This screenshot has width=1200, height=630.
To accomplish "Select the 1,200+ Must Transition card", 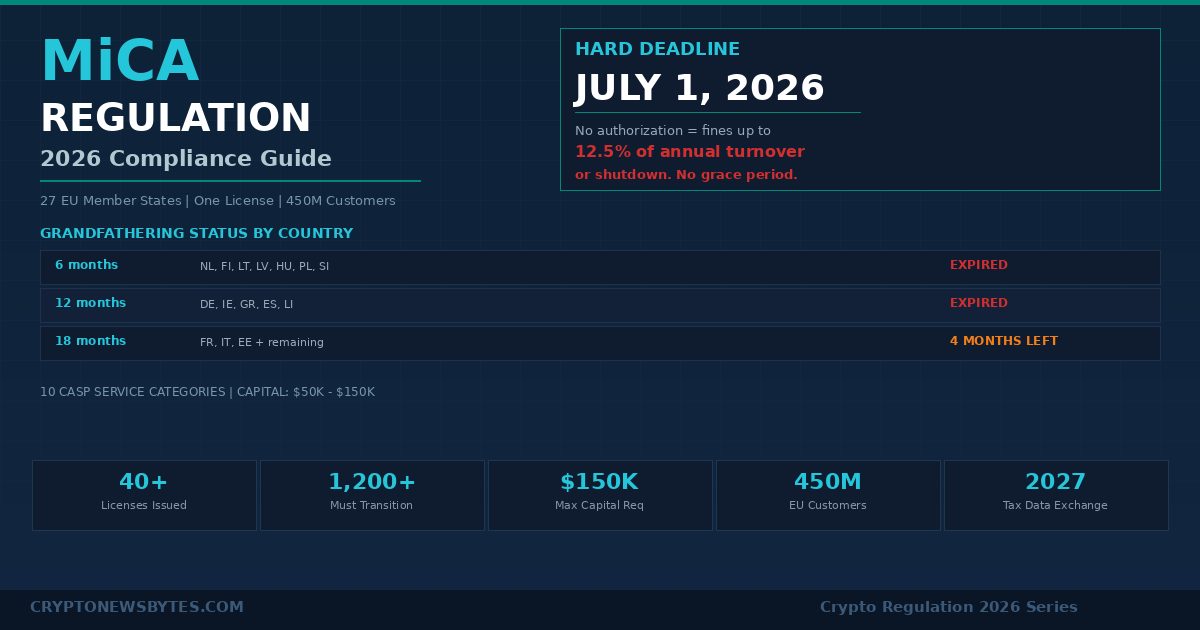I will (372, 493).
